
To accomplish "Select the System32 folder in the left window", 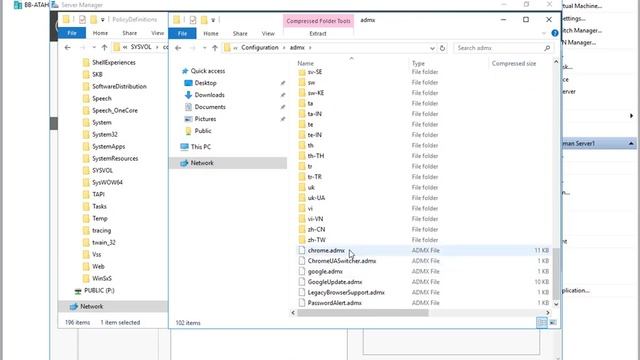I will coord(104,134).
